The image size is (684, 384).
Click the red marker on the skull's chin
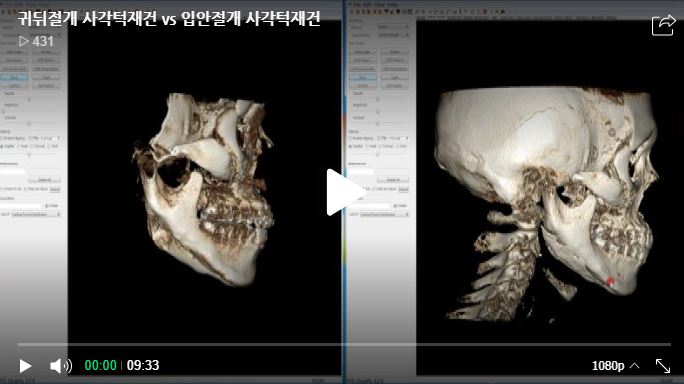[x=610, y=282]
